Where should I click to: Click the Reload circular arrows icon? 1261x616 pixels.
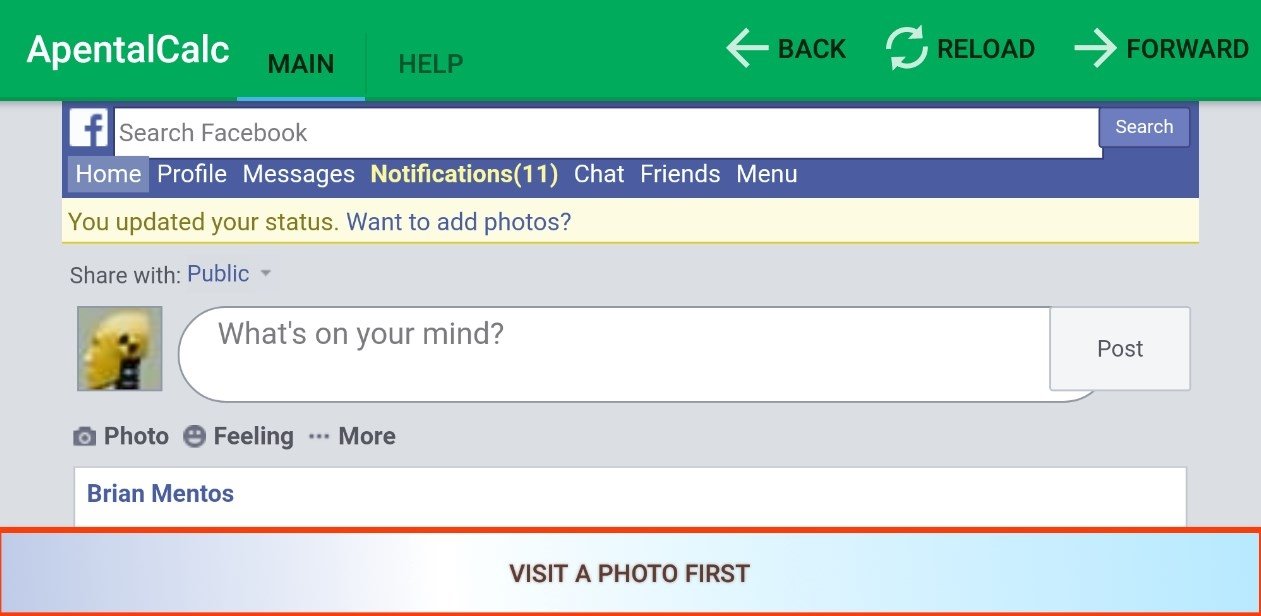tap(907, 48)
